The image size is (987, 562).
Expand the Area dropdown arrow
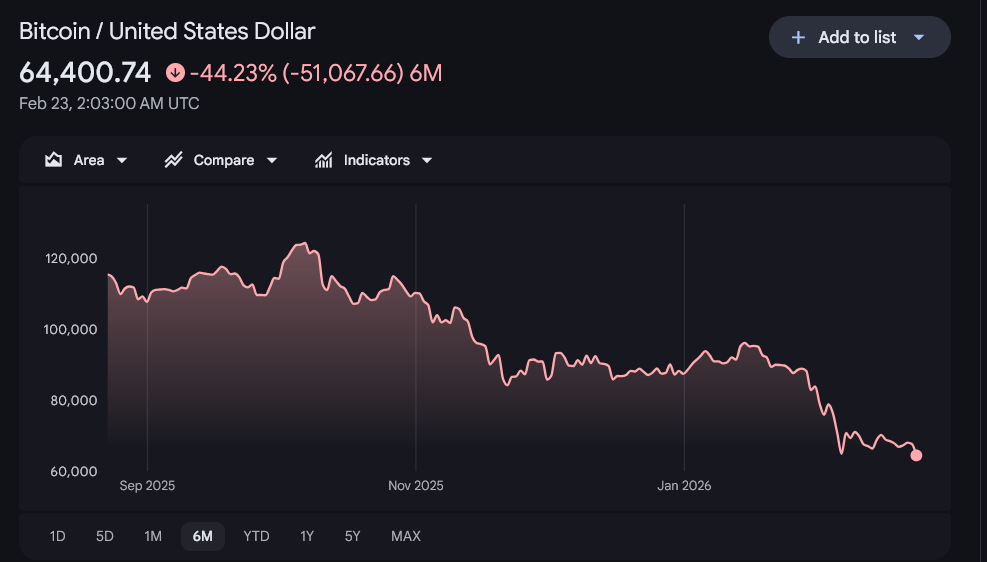(122, 160)
